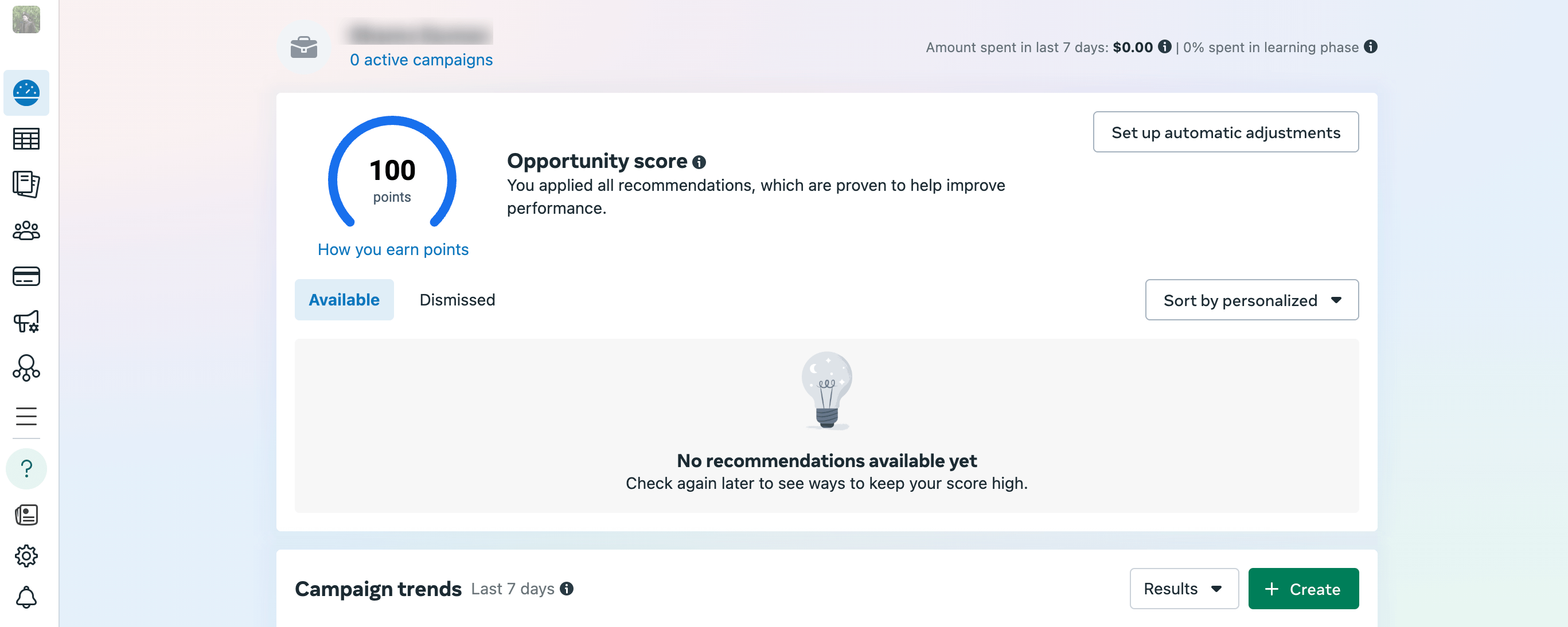The width and height of the screenshot is (1568, 627).
Task: Click the Amount spent info icon
Action: tap(1165, 47)
